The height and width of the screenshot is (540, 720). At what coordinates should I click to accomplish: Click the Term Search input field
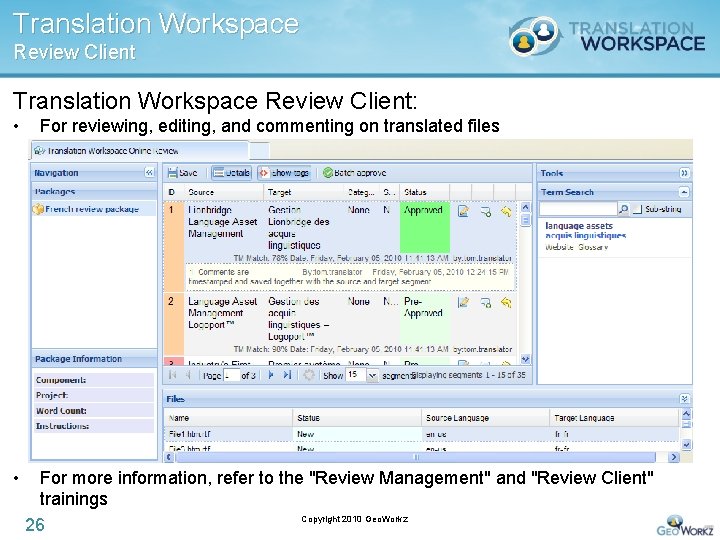[x=578, y=209]
